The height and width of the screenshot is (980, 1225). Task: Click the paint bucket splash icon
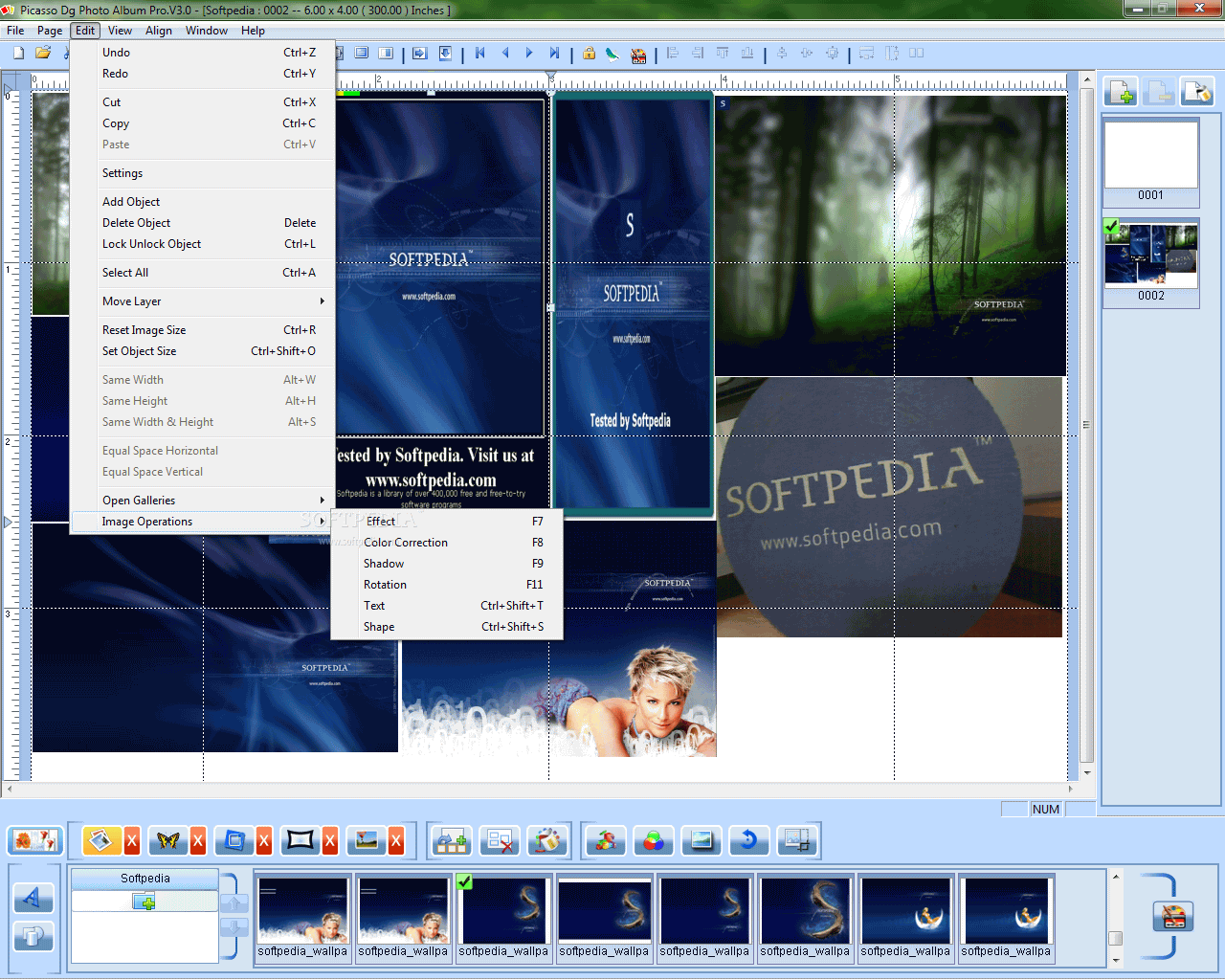[548, 840]
